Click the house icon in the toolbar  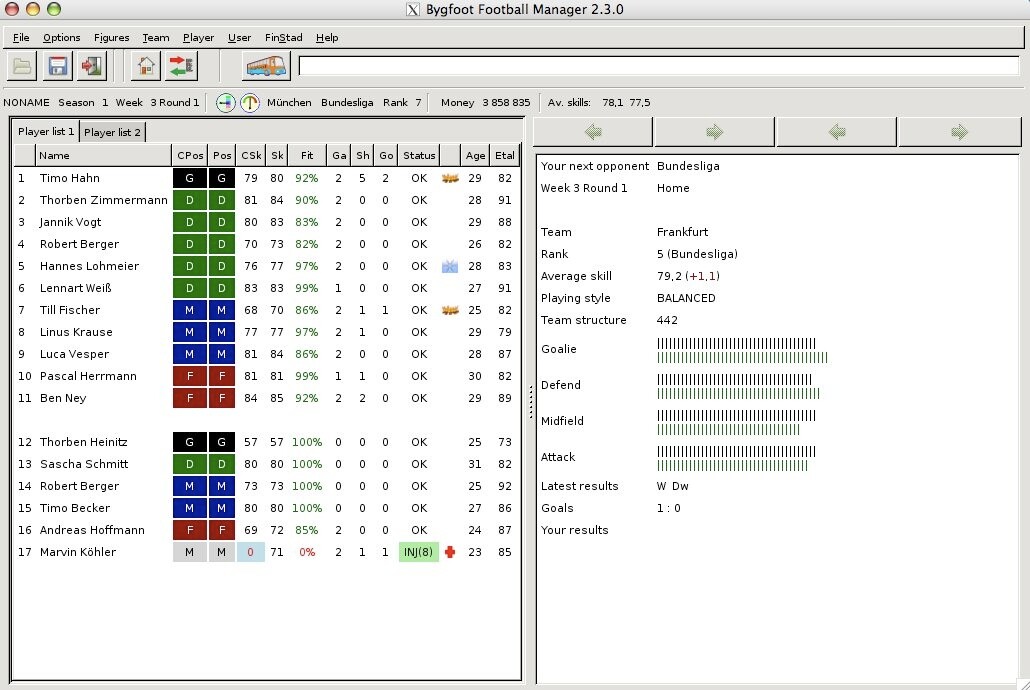(146, 66)
